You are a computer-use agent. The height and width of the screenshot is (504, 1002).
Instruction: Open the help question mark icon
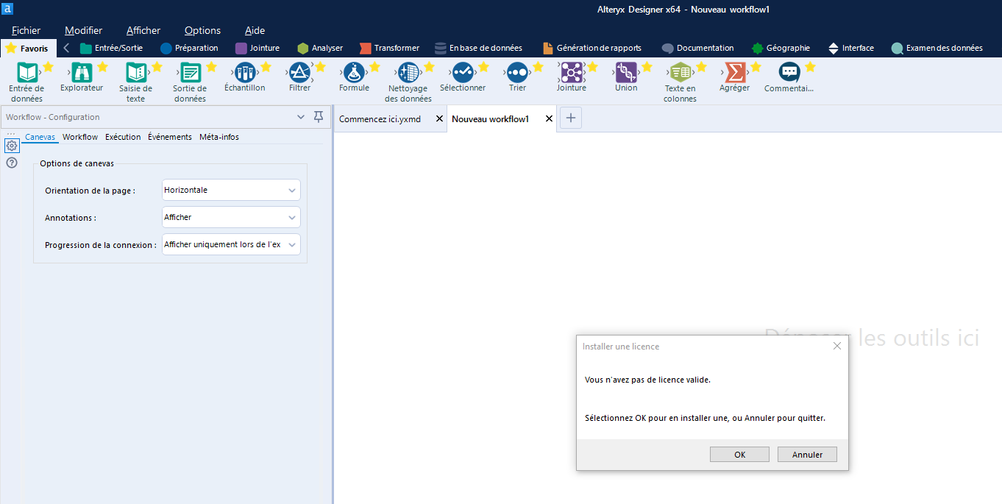(12, 163)
